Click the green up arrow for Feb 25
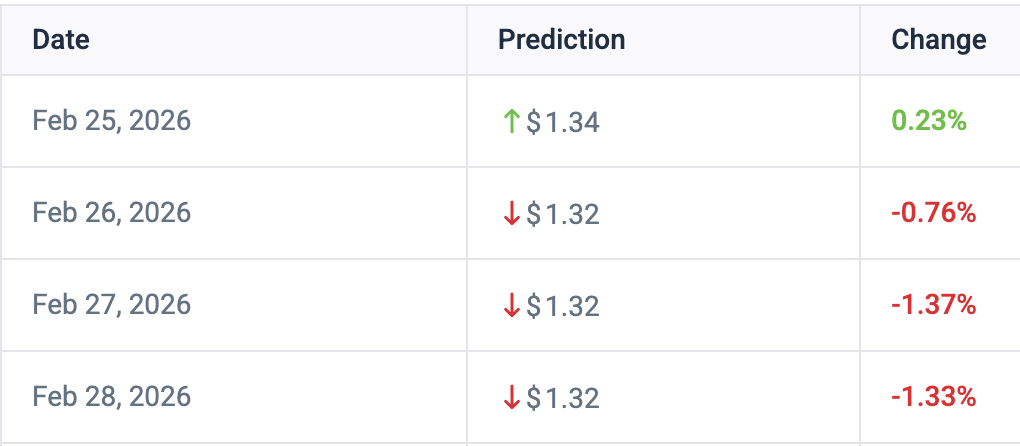 click(x=511, y=122)
